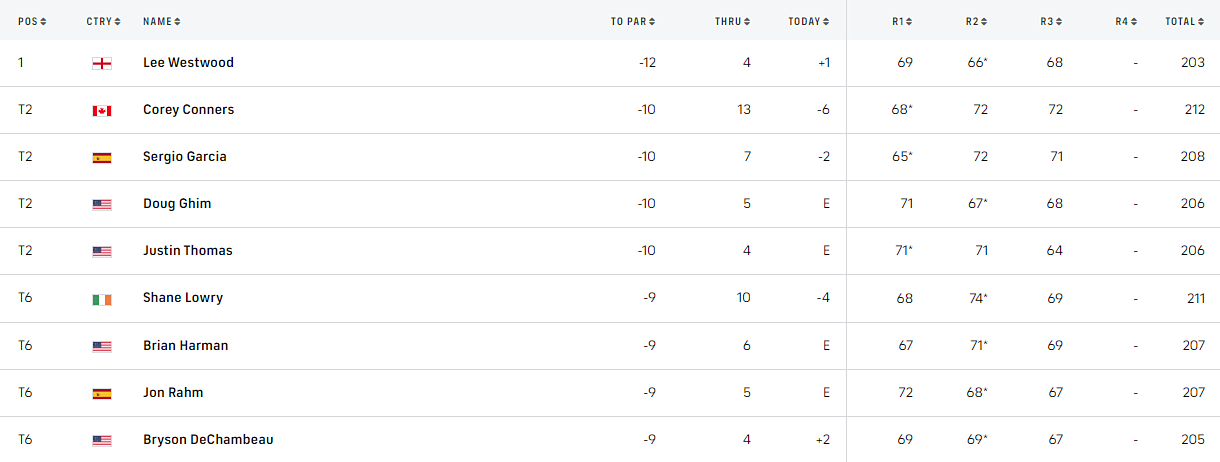Viewport: 1220px width, 462px height.
Task: Sort by R1 round scores
Action: click(x=901, y=21)
